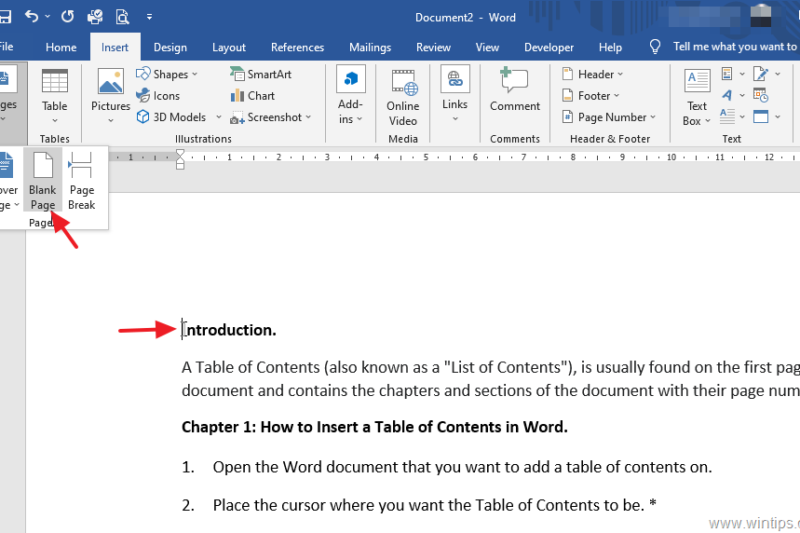This screenshot has height=533, width=800.
Task: Go to the Layout tab
Action: pyautogui.click(x=229, y=47)
